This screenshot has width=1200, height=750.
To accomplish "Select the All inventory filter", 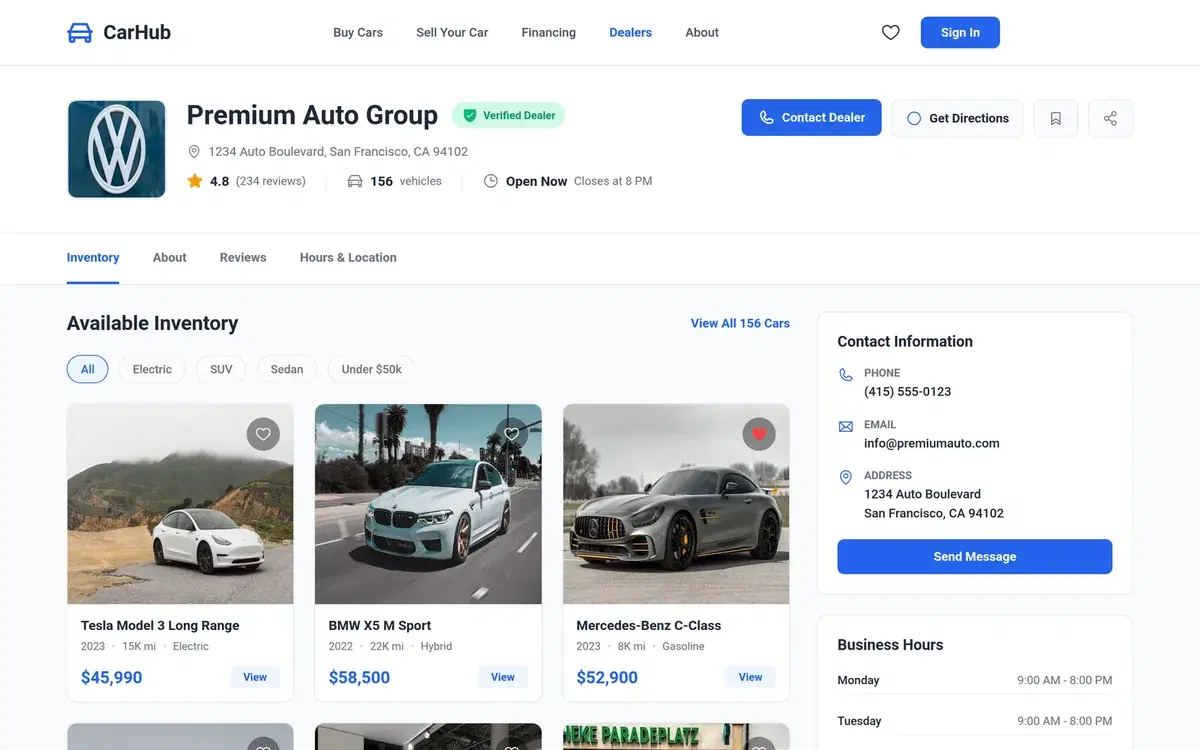I will click(x=88, y=369).
